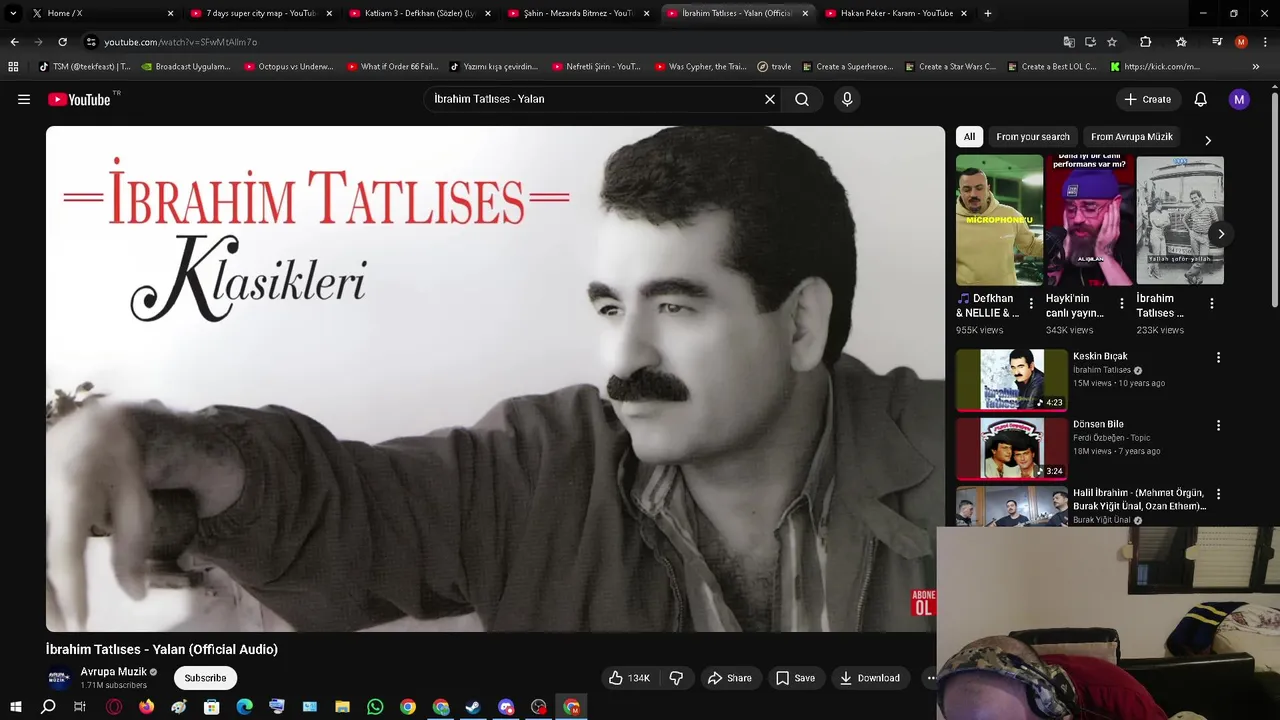The width and height of the screenshot is (1280, 720).
Task: Open Chrome profile avatar M
Action: [1241, 42]
